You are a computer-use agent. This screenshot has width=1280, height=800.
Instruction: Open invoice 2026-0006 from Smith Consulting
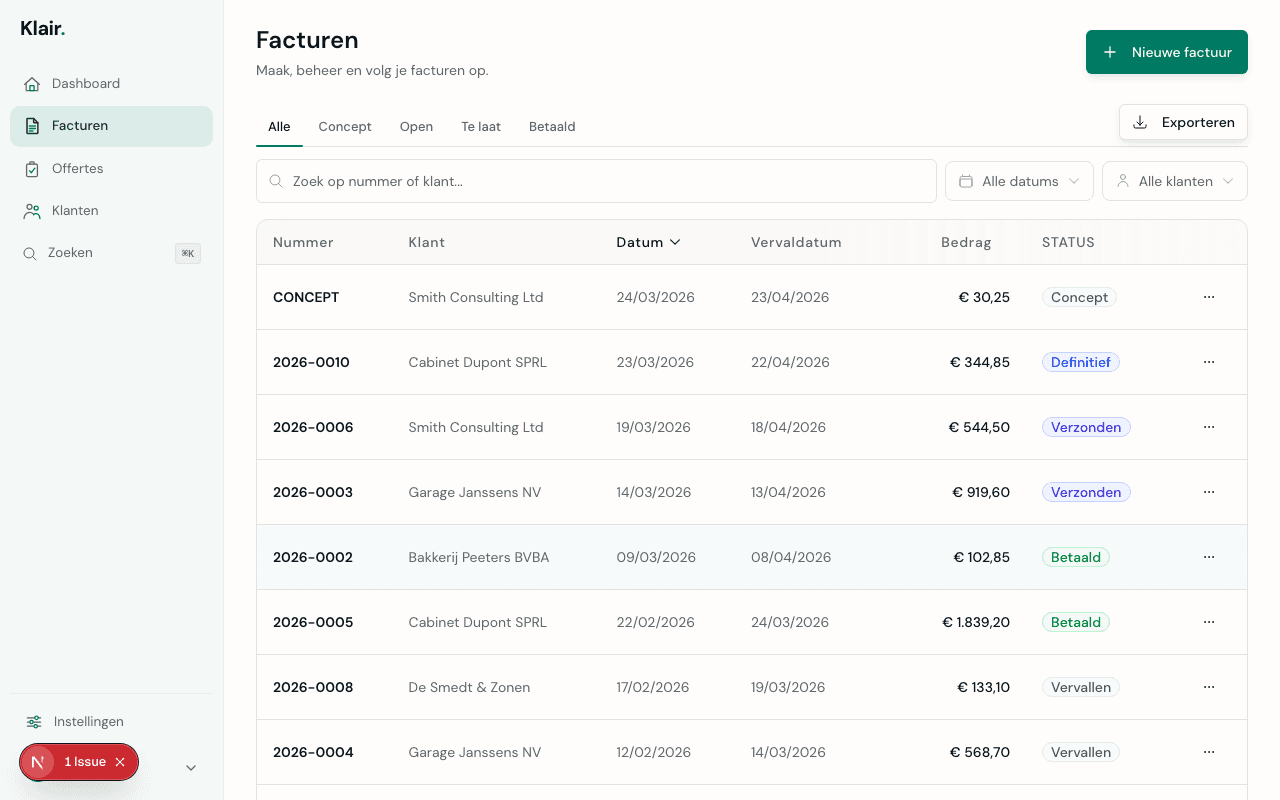313,427
